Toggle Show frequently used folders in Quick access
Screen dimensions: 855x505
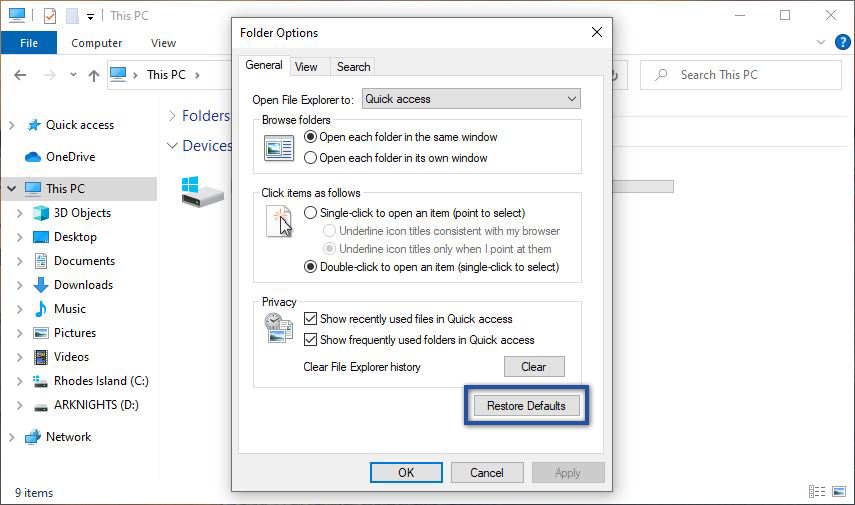[310, 340]
